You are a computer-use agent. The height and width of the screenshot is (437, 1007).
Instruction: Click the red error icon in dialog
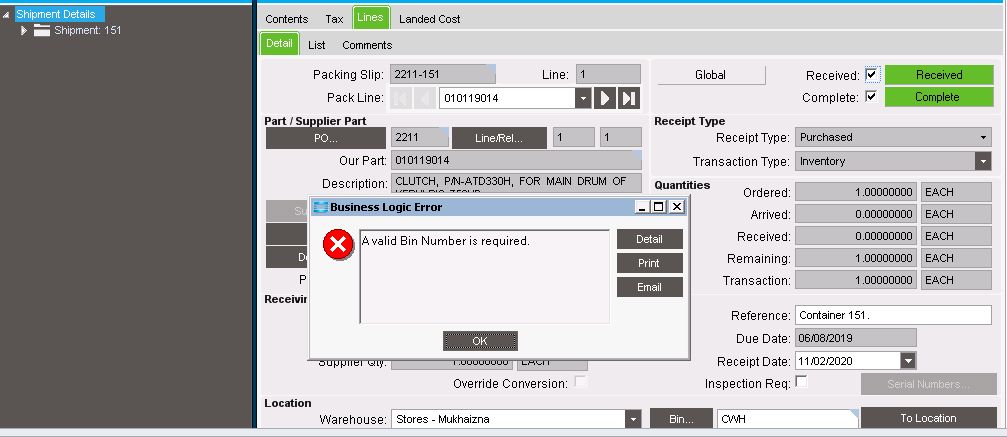tap(338, 245)
